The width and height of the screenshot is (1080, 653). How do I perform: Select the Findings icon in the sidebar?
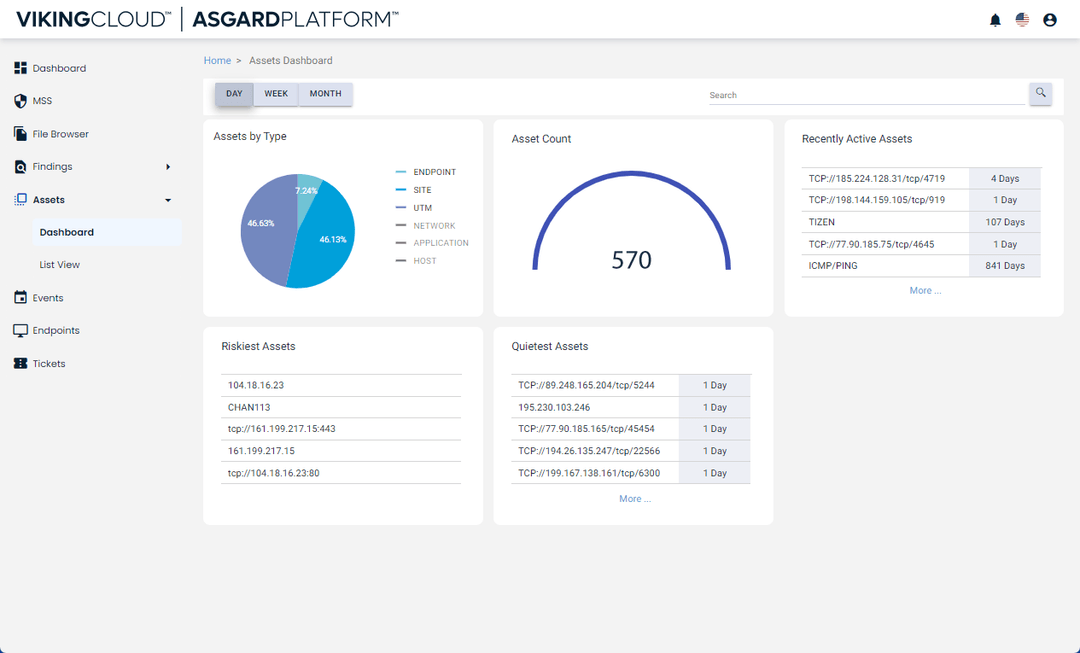(x=20, y=166)
